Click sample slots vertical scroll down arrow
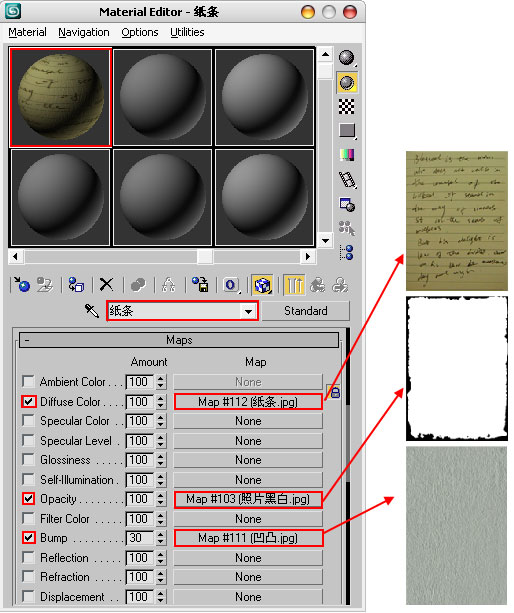The width and height of the screenshot is (514, 613). coord(325,240)
